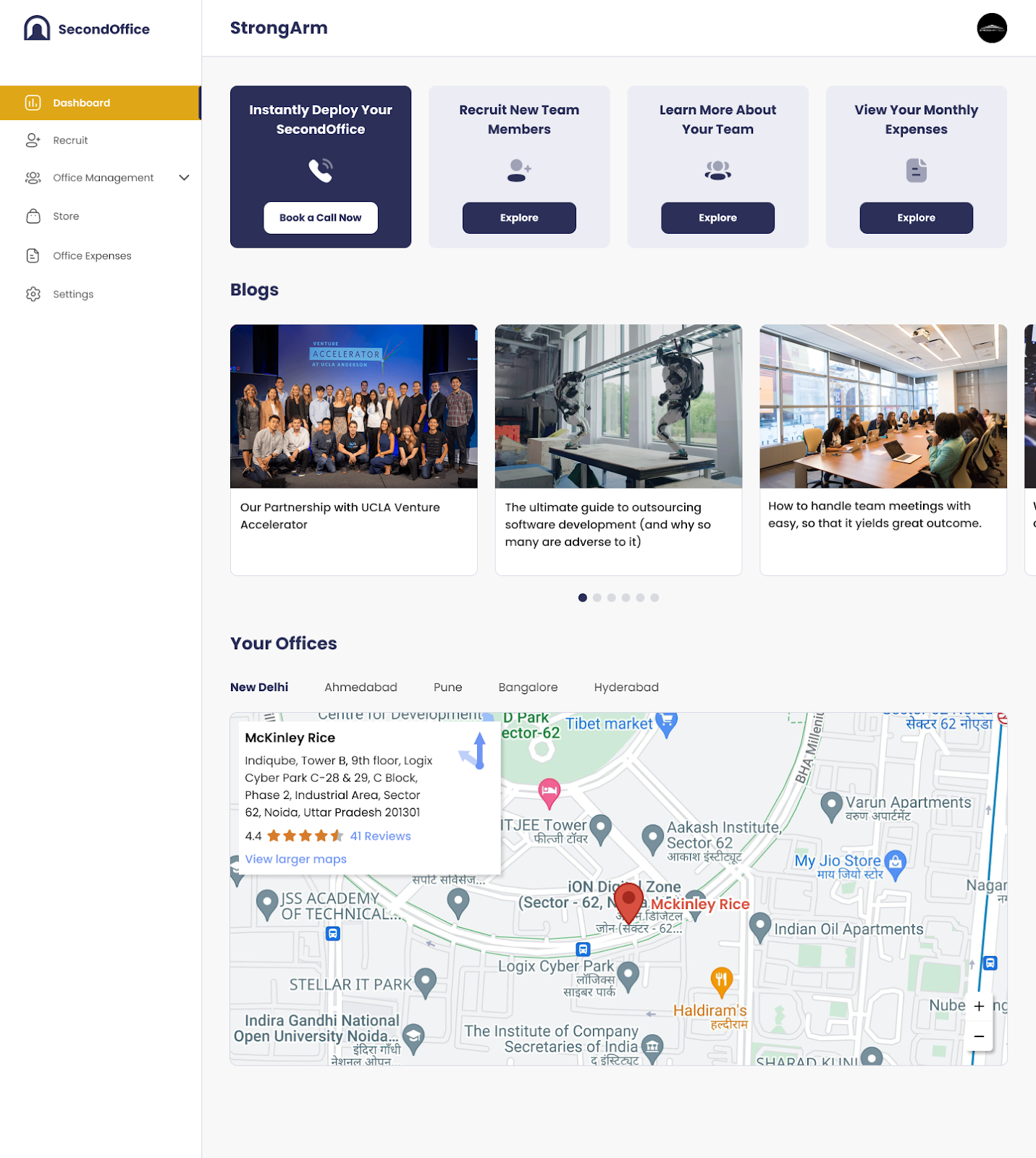
Task: Click Explore under Recruit New Team Members
Action: tap(519, 218)
